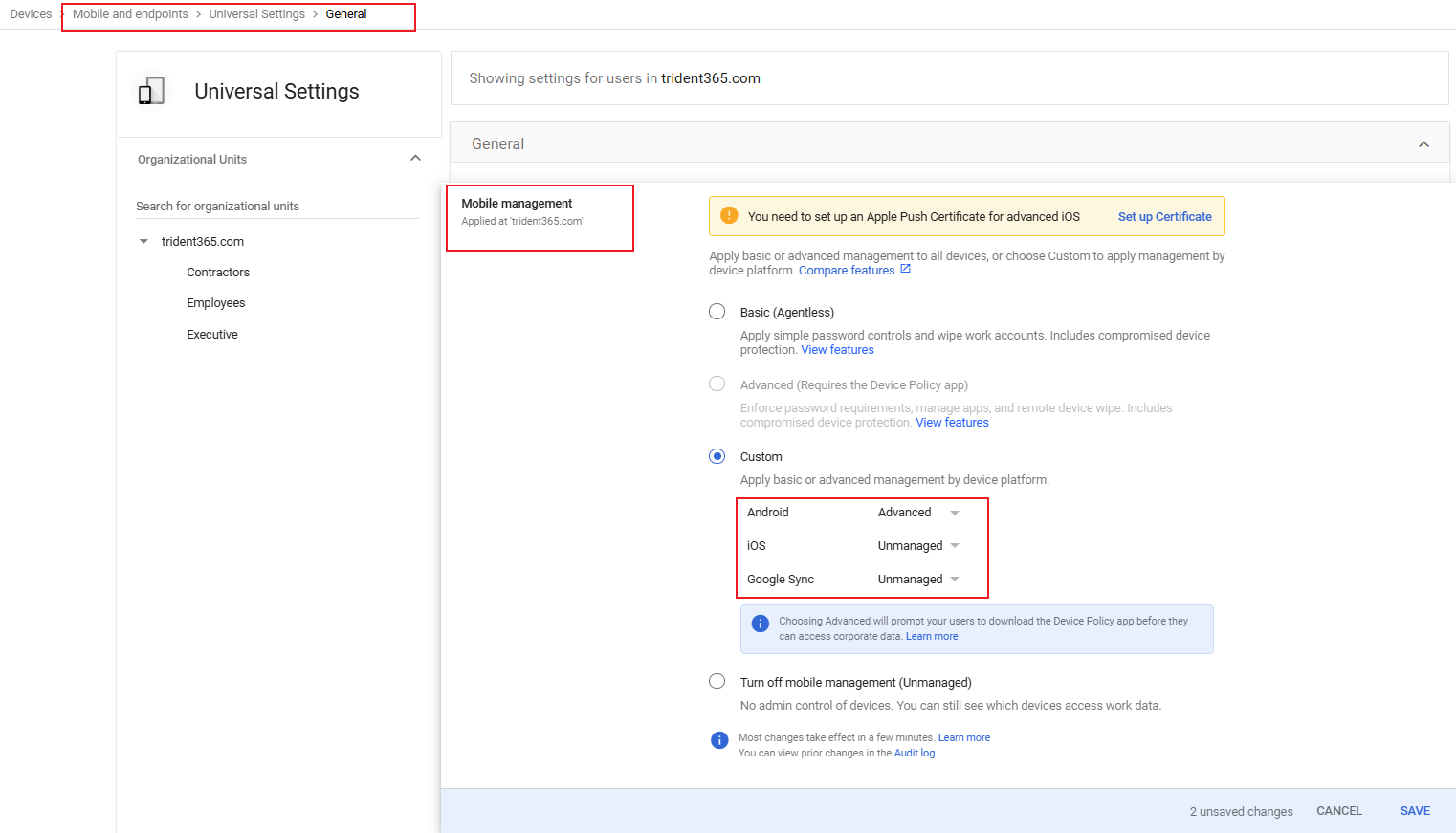Click the Universal Settings device icon

[151, 92]
